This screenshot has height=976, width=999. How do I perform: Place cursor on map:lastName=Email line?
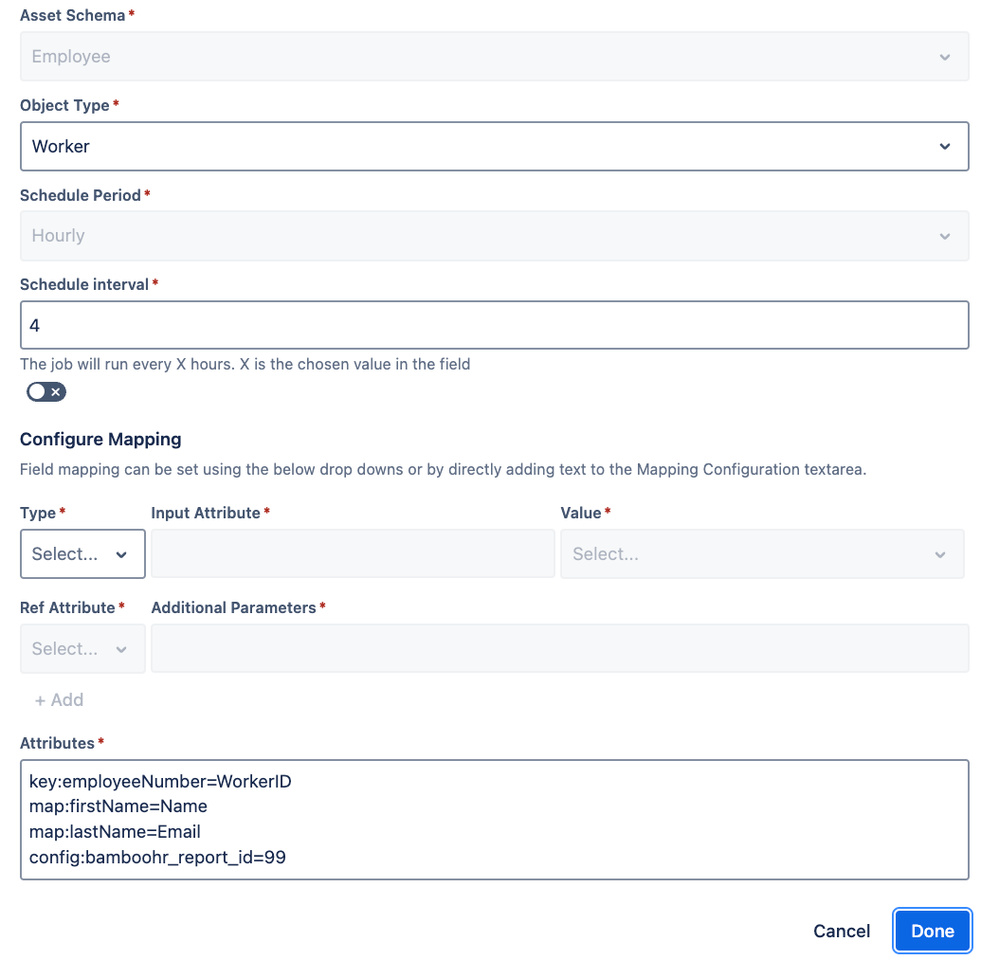click(115, 832)
